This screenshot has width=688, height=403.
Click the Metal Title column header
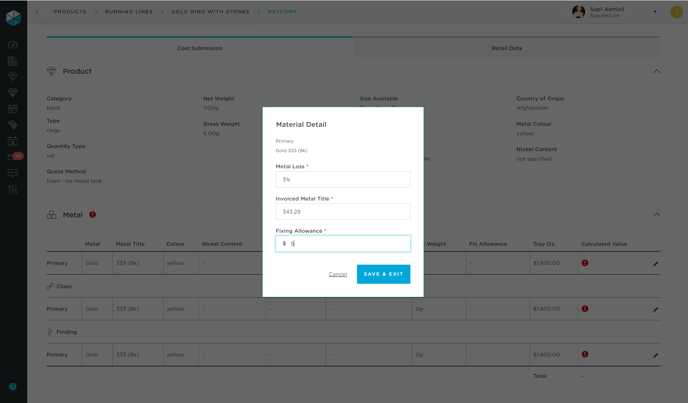pyautogui.click(x=130, y=244)
